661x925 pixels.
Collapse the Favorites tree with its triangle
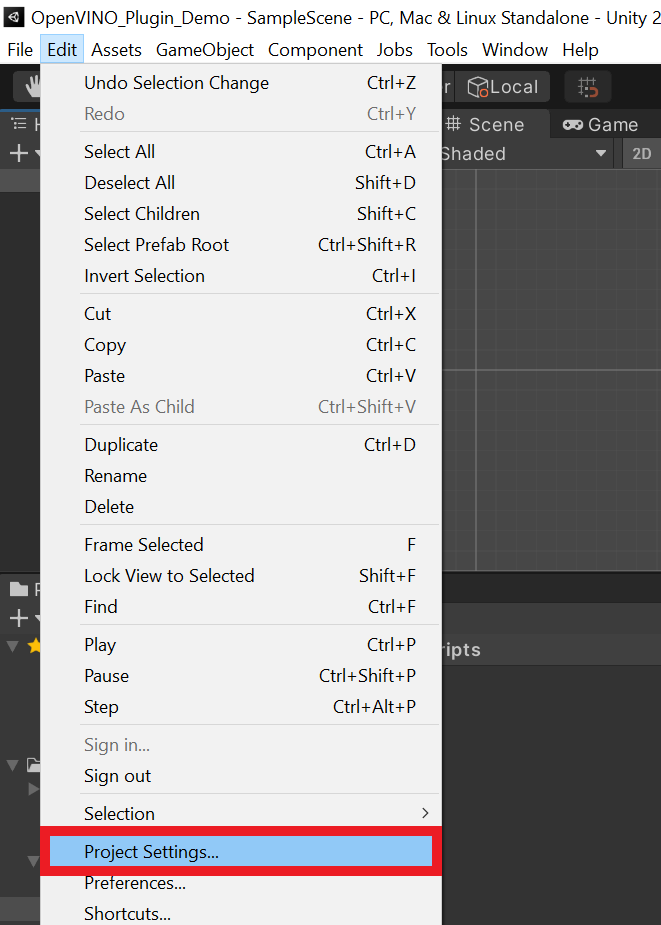pyautogui.click(x=13, y=646)
